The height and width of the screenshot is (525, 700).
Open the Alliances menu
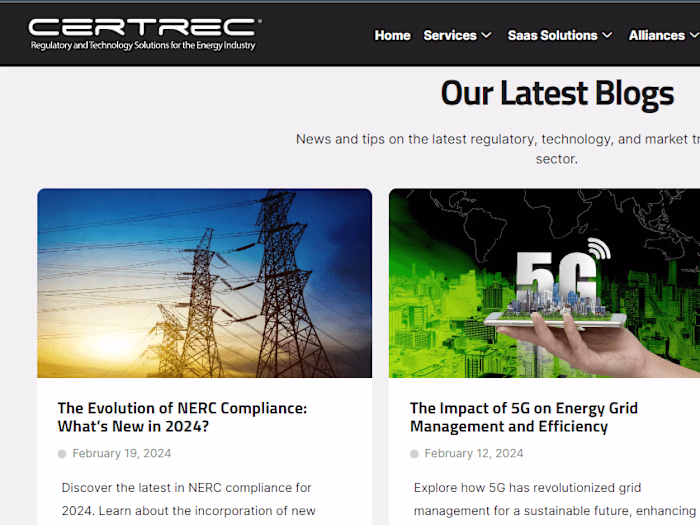pyautogui.click(x=657, y=35)
